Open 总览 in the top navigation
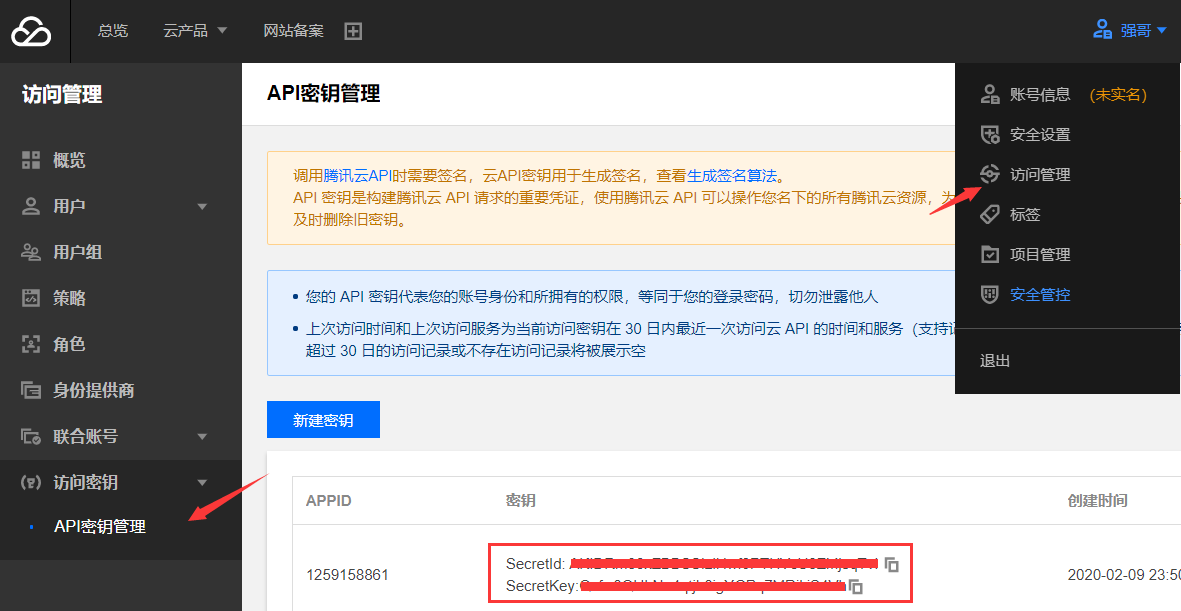This screenshot has width=1181, height=611. click(x=113, y=31)
